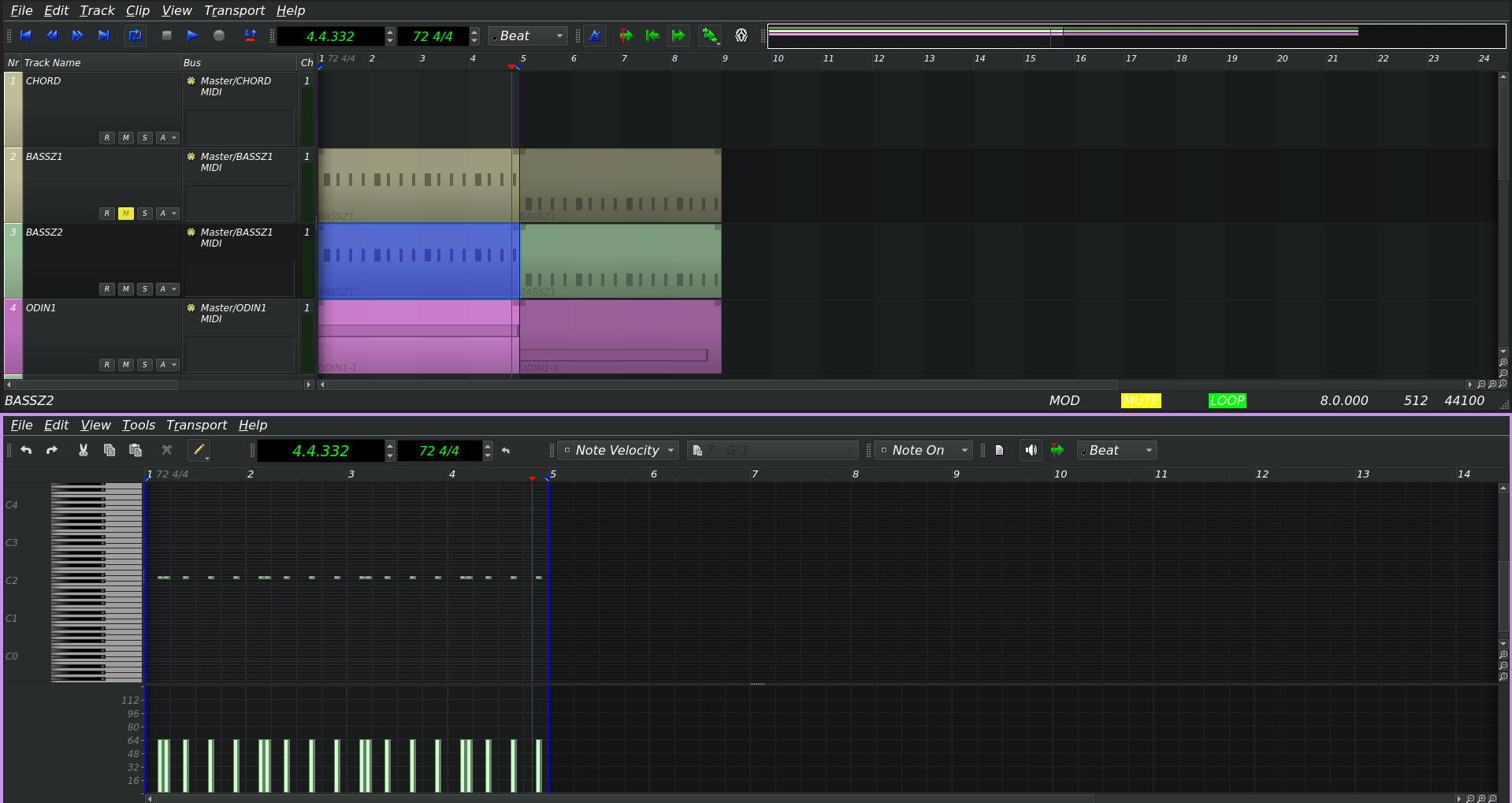The width and height of the screenshot is (1512, 803).
Task: Open the Note Velocity view dropdown
Action: pos(619,450)
